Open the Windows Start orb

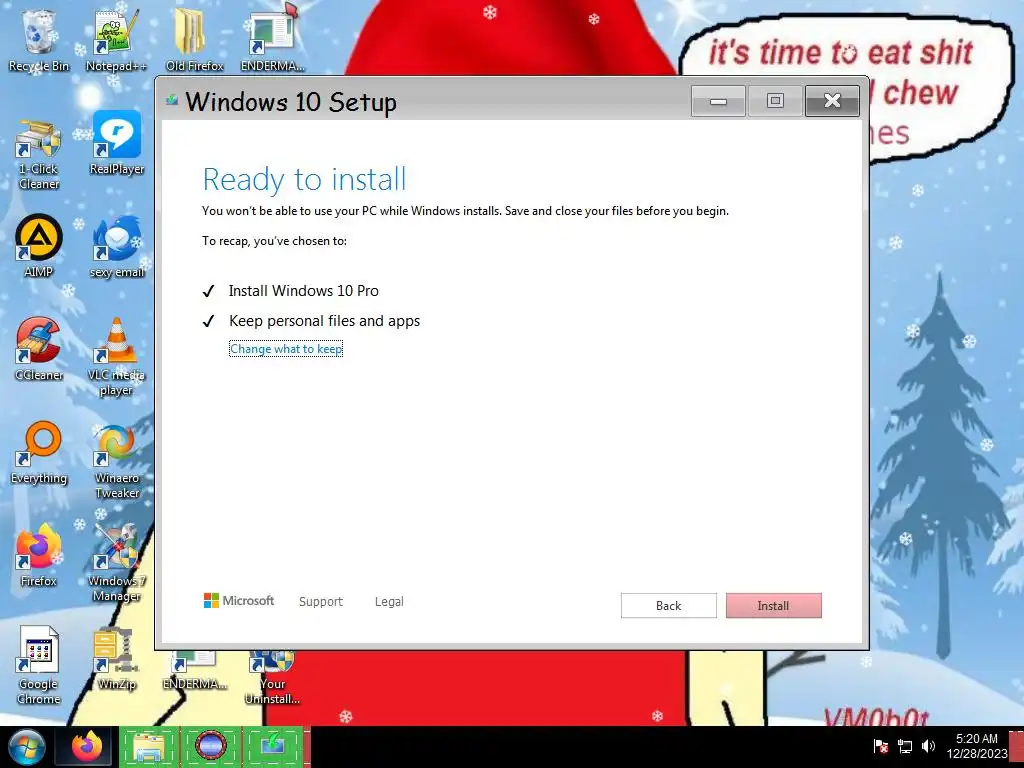click(x=26, y=746)
